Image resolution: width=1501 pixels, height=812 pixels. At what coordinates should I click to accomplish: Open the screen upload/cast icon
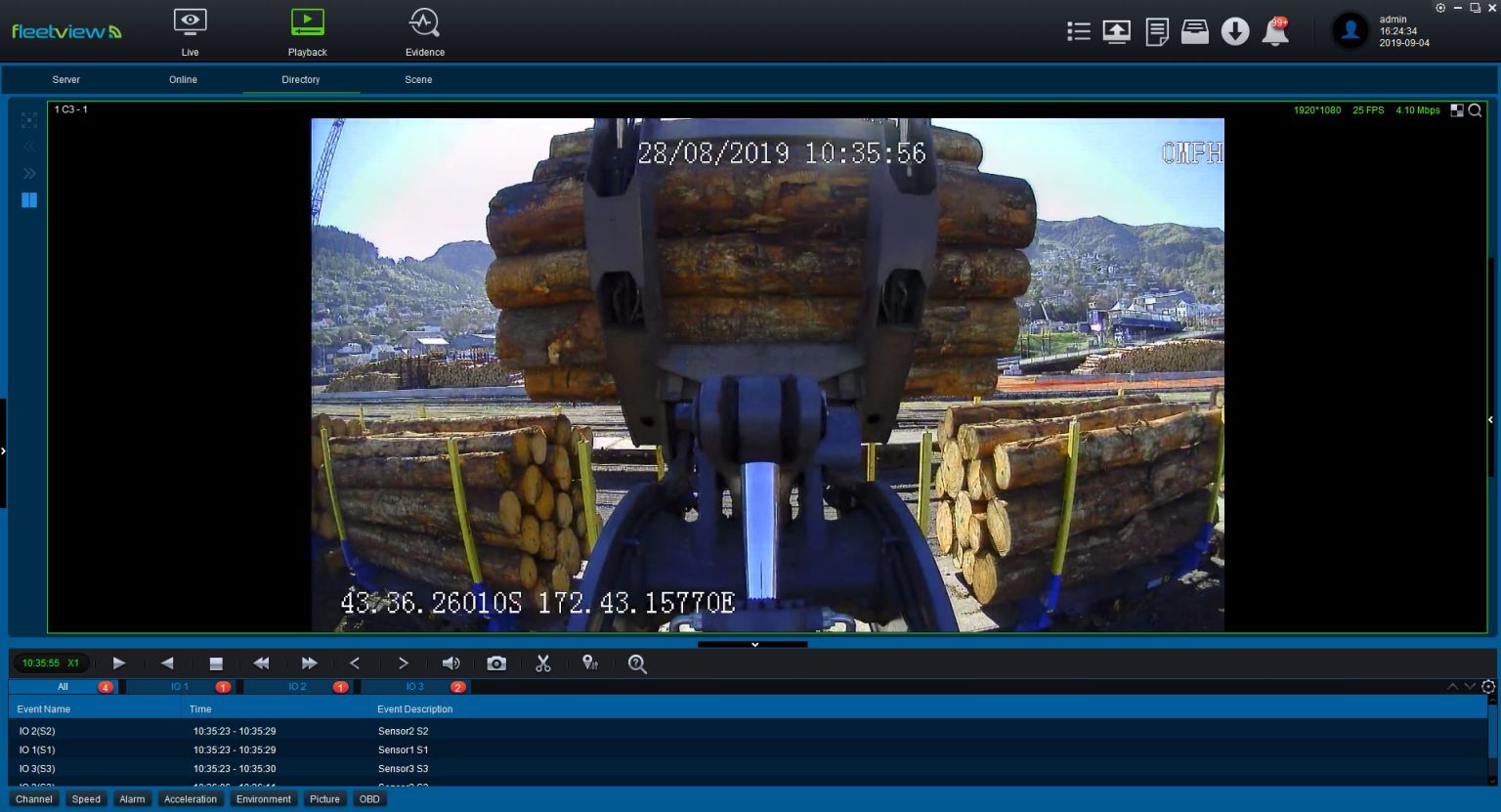(x=1117, y=30)
